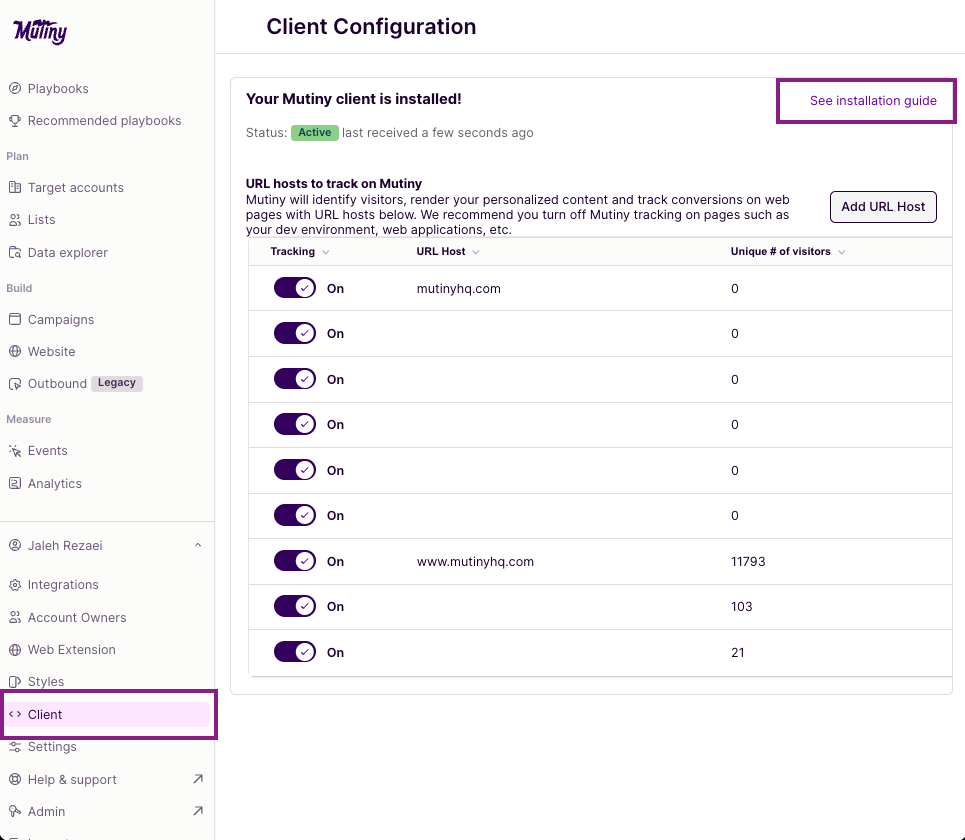Click the Web Extension globe icon

[15, 649]
